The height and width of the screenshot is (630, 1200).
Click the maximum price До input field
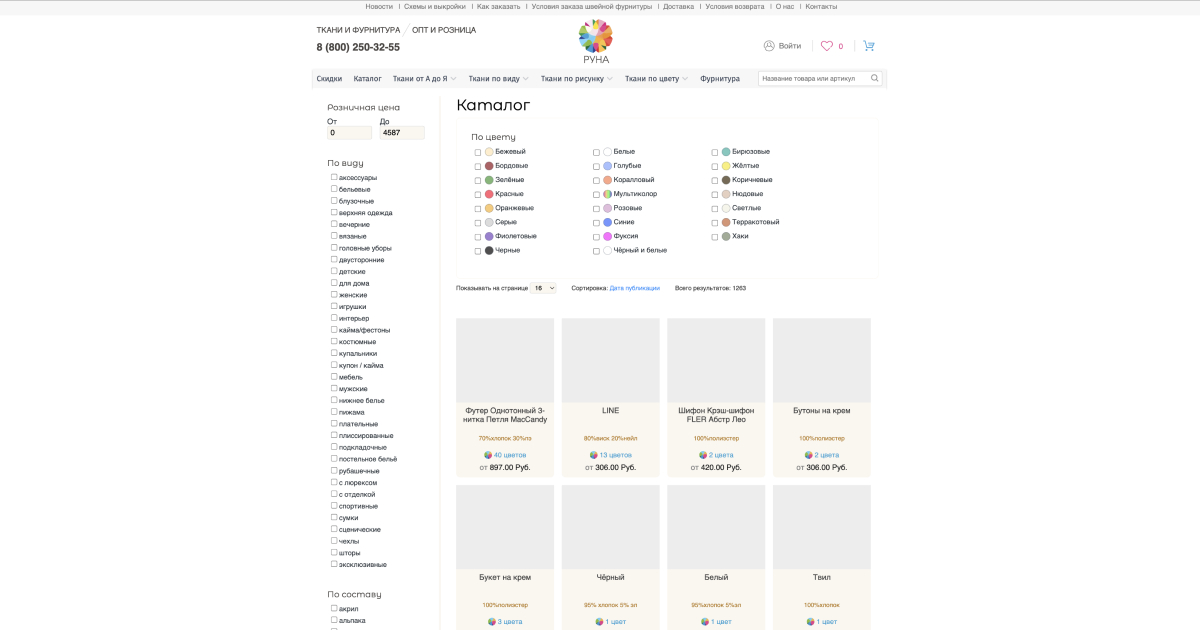(402, 133)
